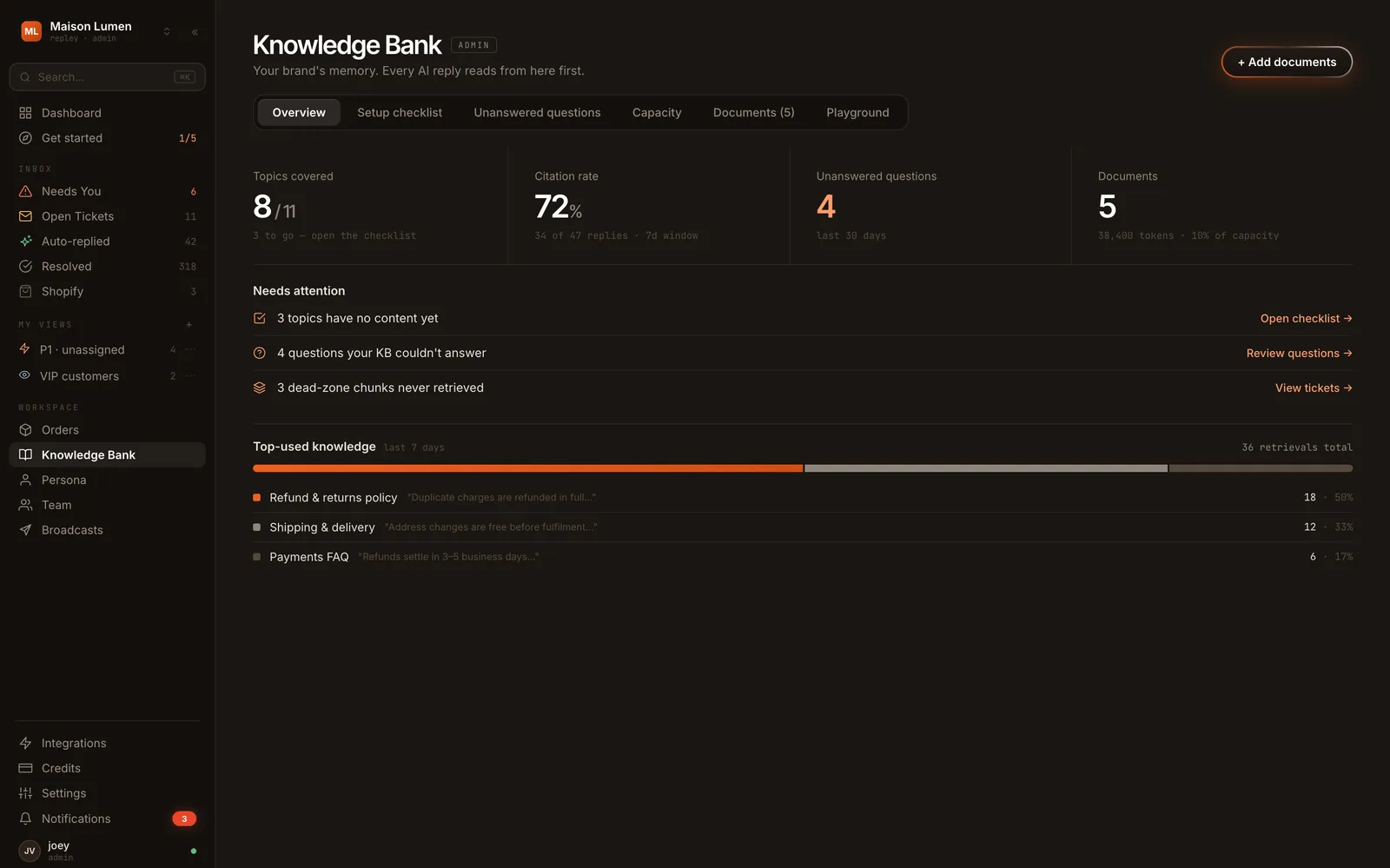Open the Team people icon
The height and width of the screenshot is (868, 1390).
coord(25,506)
